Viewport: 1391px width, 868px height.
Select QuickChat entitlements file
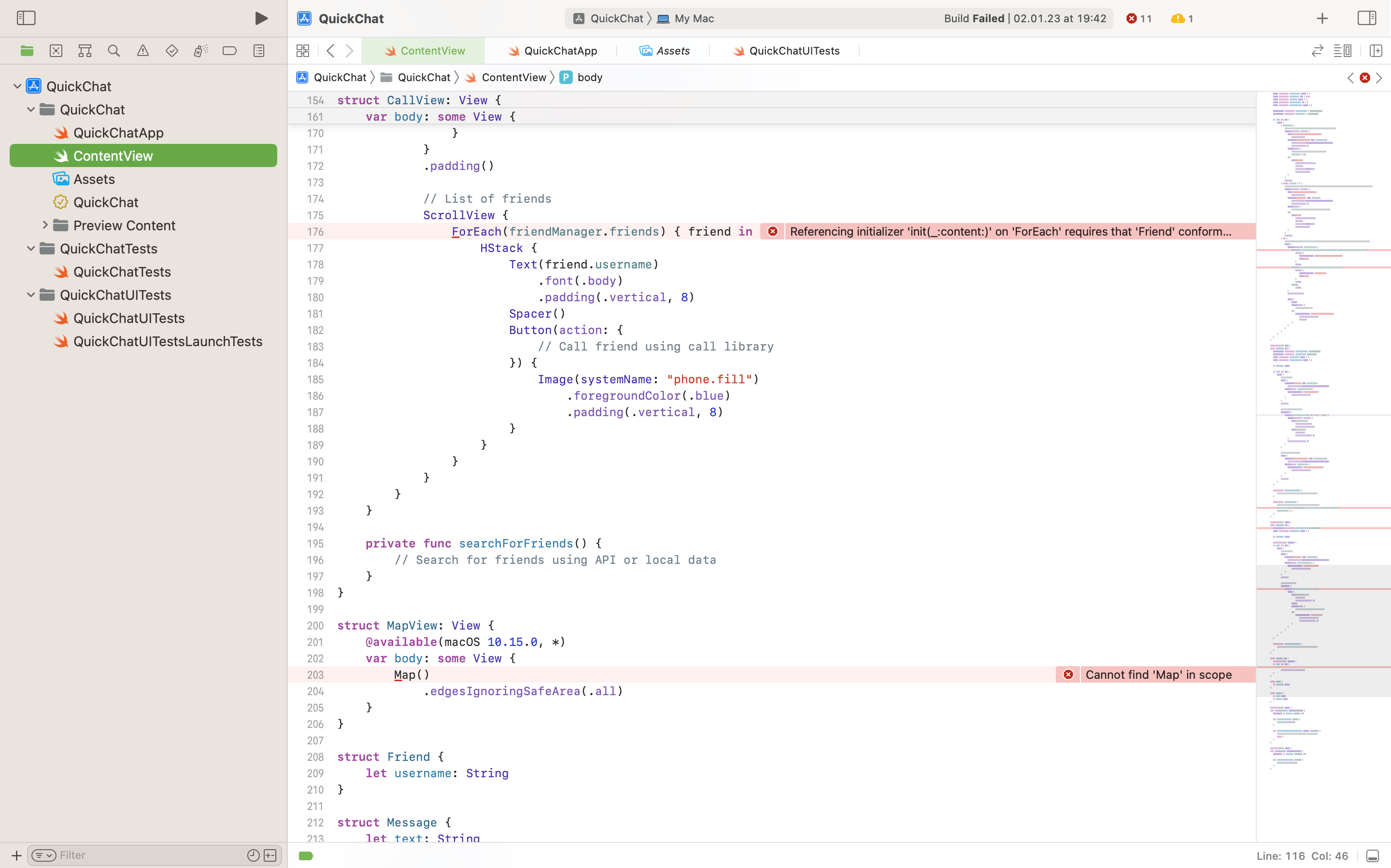(x=143, y=202)
